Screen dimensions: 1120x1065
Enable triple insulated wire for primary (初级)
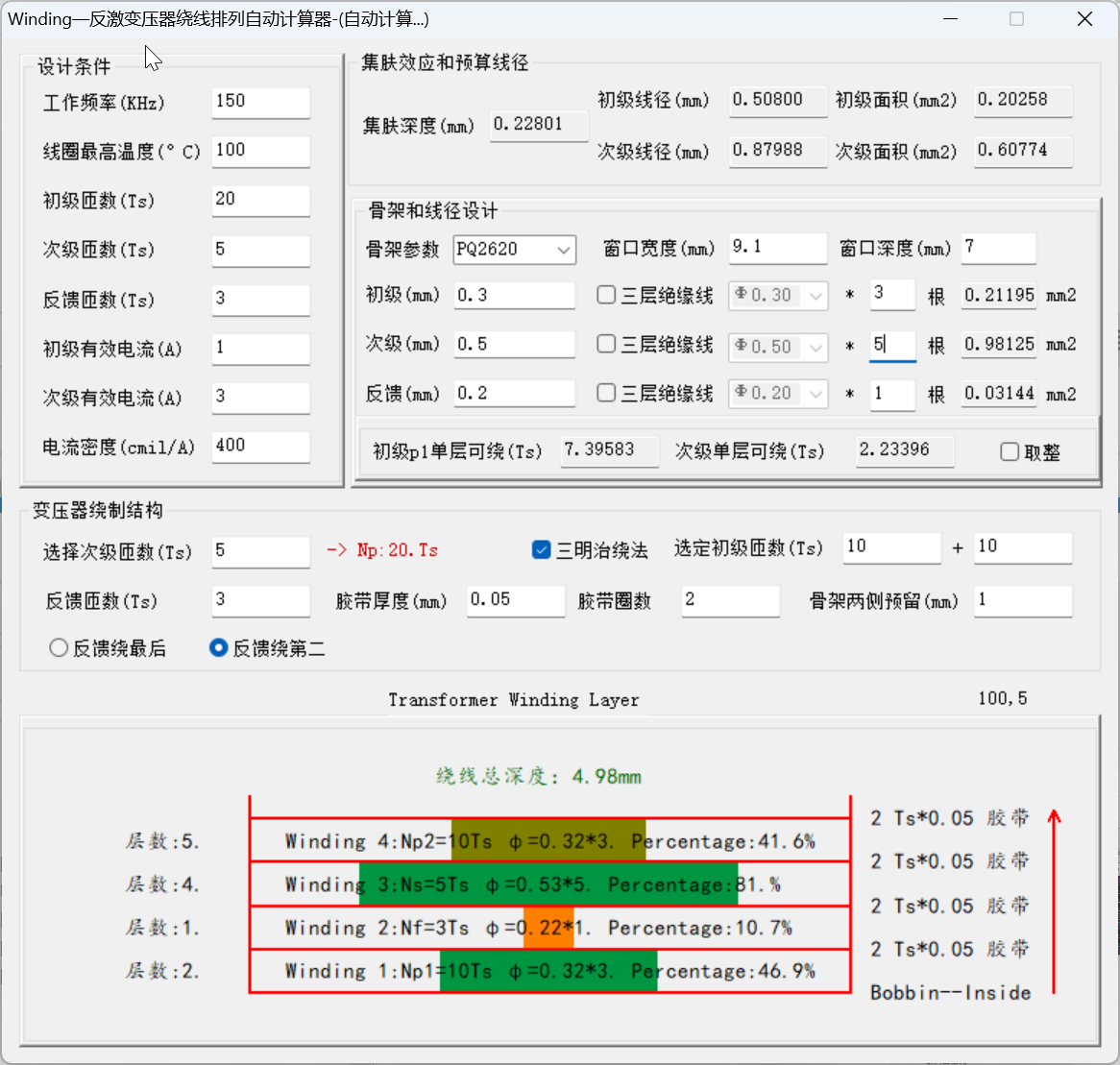point(606,295)
